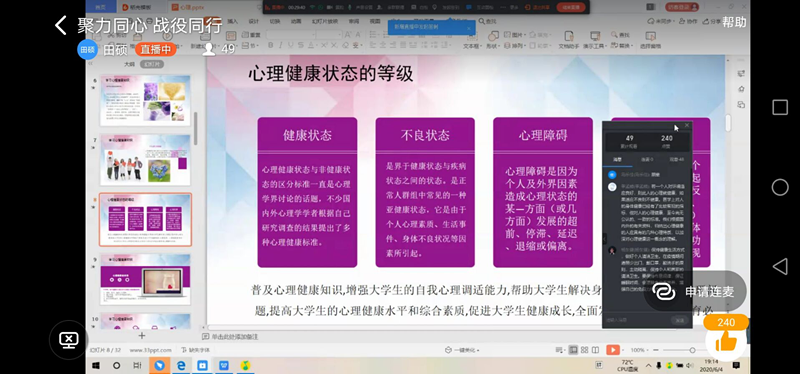This screenshot has height=374, width=800.
Task: Select the slide 7 thumbnail with people photo
Action: point(145,160)
